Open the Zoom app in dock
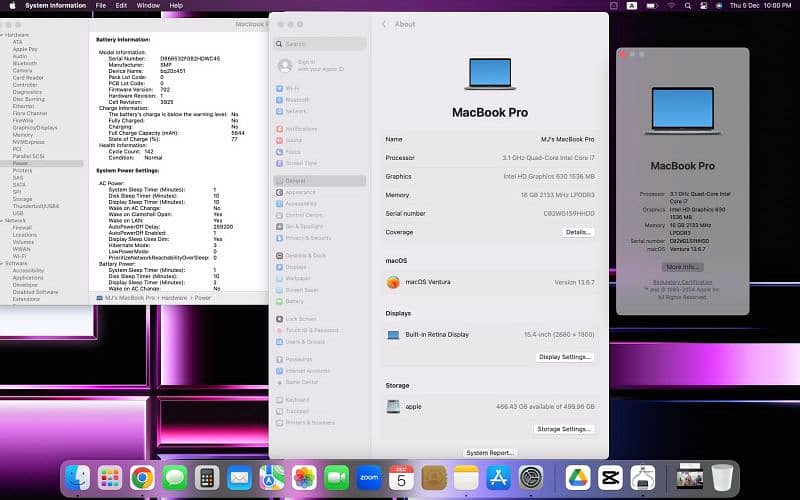 point(369,478)
